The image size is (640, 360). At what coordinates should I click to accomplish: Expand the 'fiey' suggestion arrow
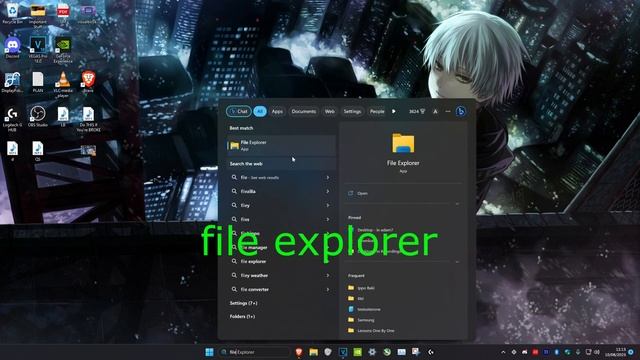click(328, 205)
